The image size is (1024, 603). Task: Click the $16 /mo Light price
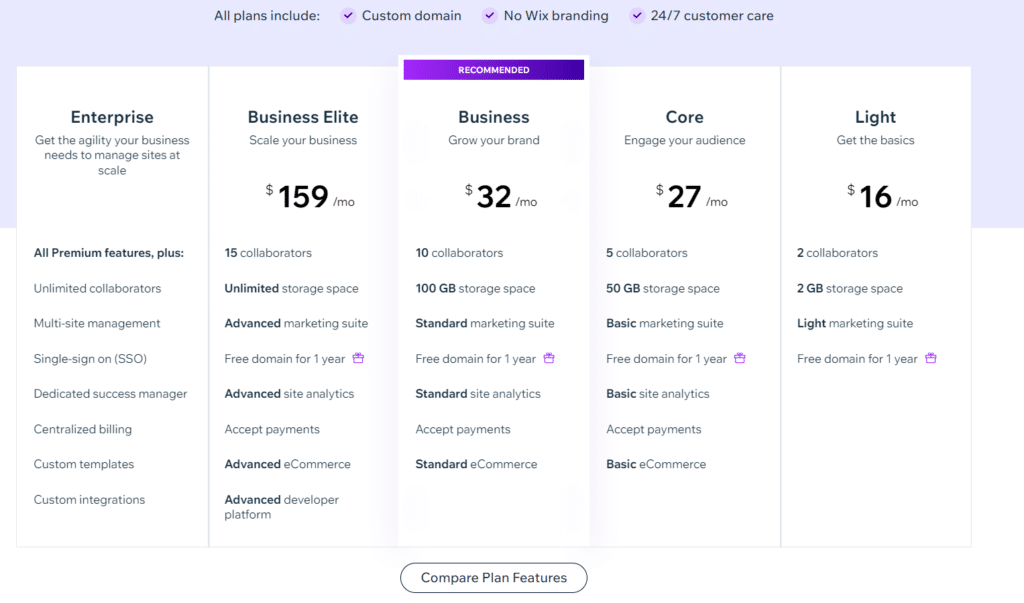pyautogui.click(x=877, y=197)
